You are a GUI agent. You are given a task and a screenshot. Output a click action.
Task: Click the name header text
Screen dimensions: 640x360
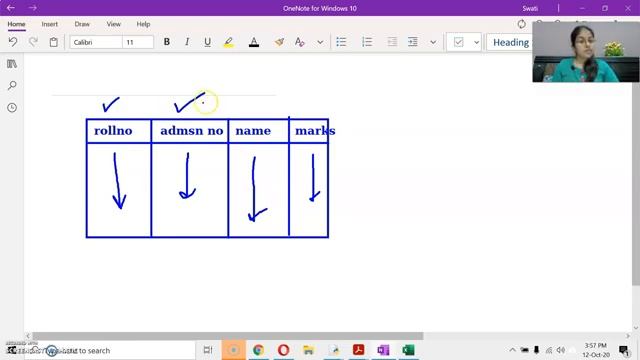click(253, 131)
